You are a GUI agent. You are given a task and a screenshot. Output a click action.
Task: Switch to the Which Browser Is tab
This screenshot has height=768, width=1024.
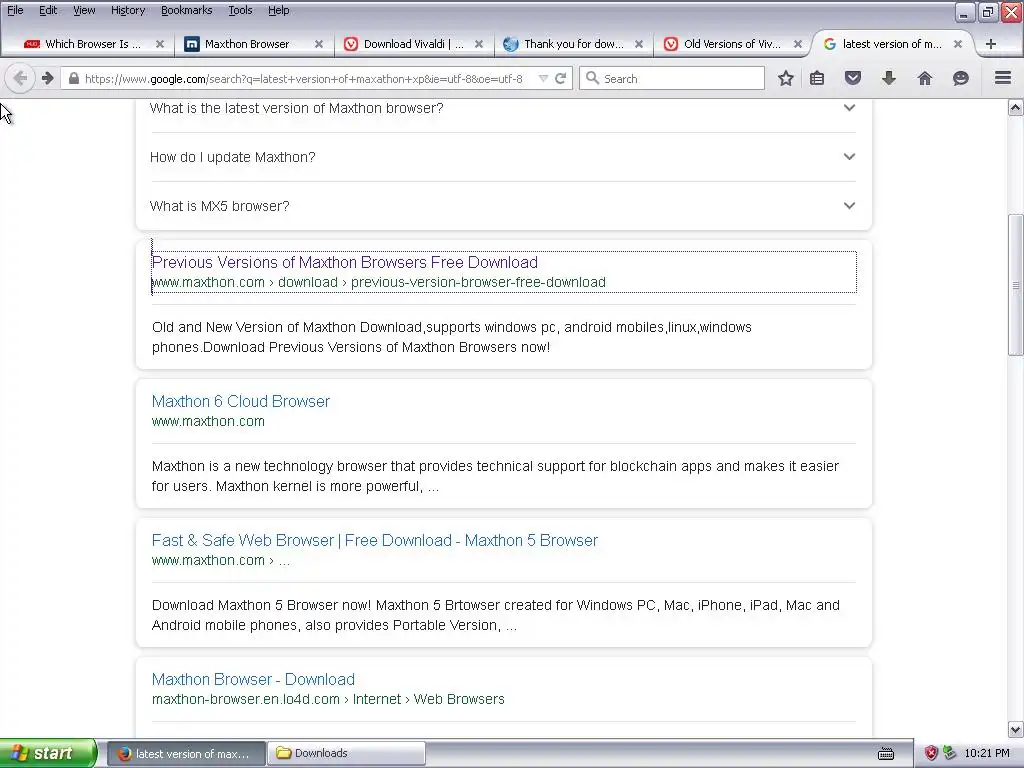click(93, 44)
